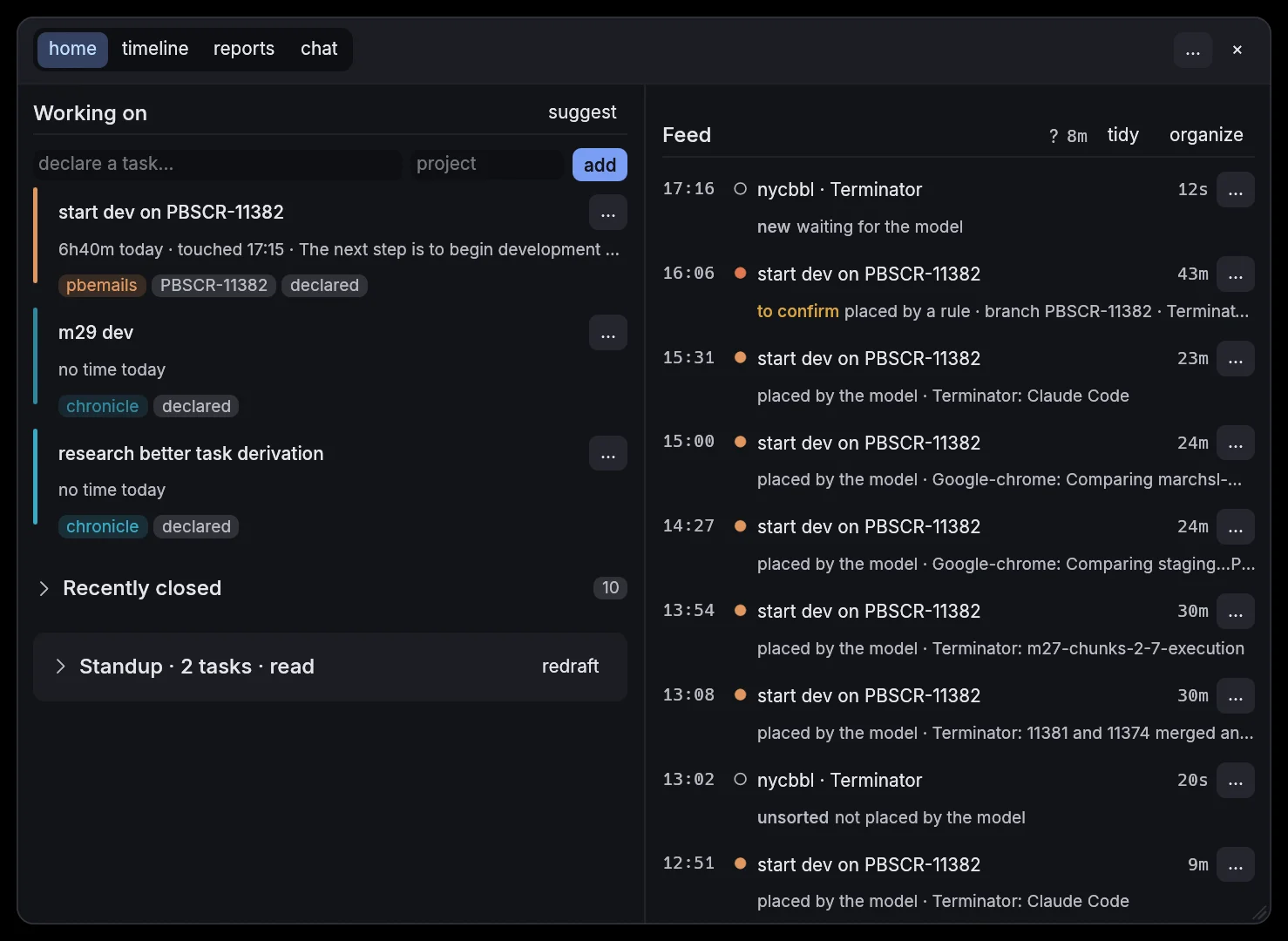The height and width of the screenshot is (941, 1288).
Task: Select the research better task derivation title
Action: point(191,454)
